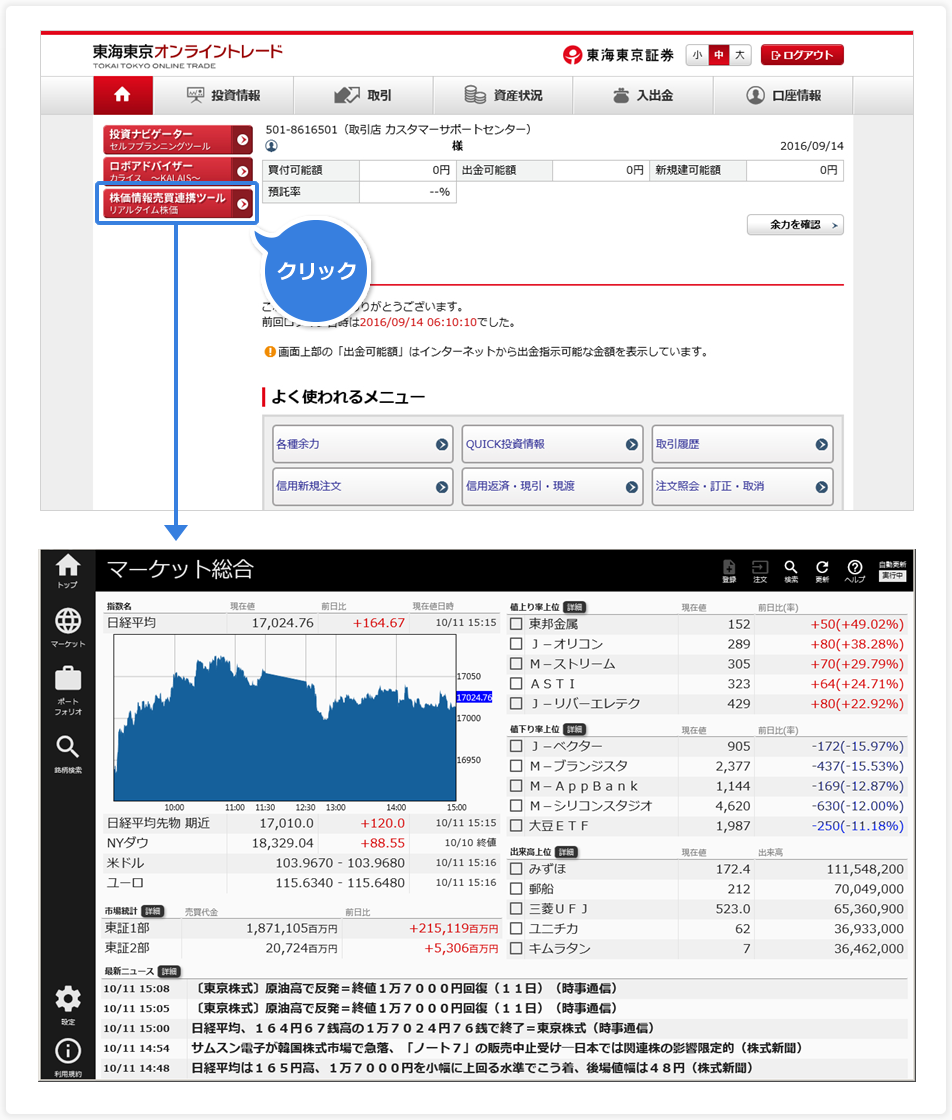Viewport: 952px width, 1120px height.
Task: Open 詳細 for 市場統計
Action: coord(153,911)
